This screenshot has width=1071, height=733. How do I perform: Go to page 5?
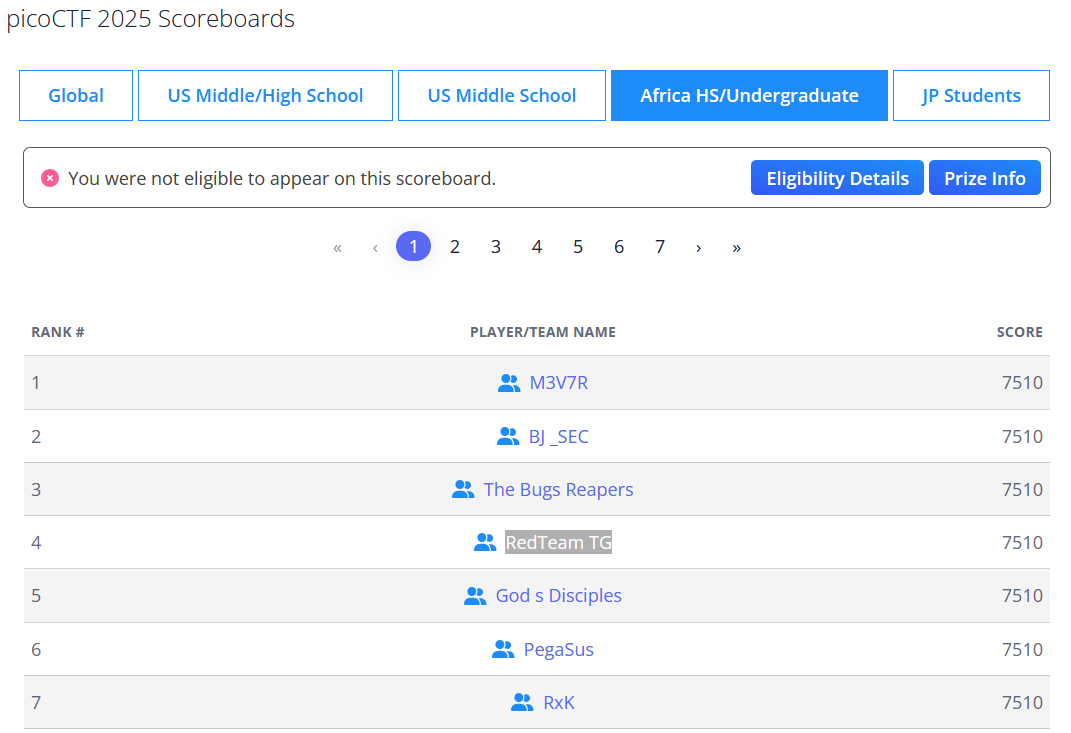click(578, 247)
